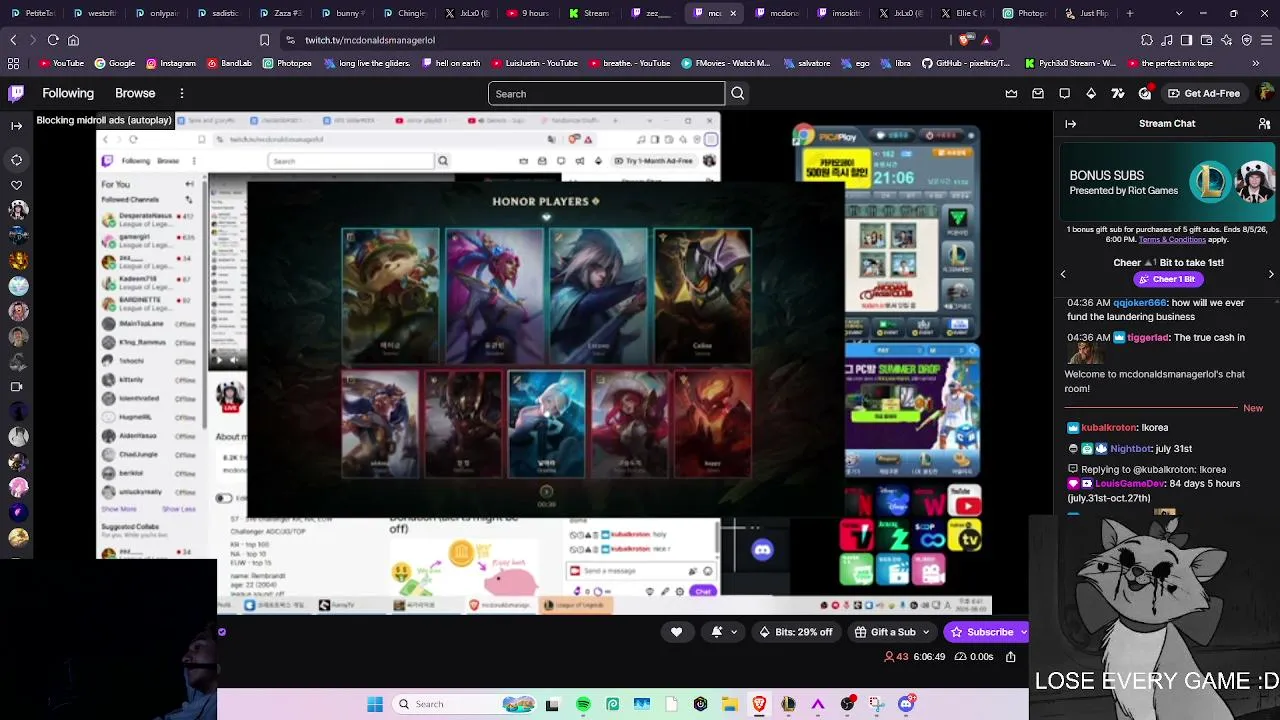Bookmark this page with the bookmark icon
Image resolution: width=1280 pixels, height=720 pixels.
[264, 40]
